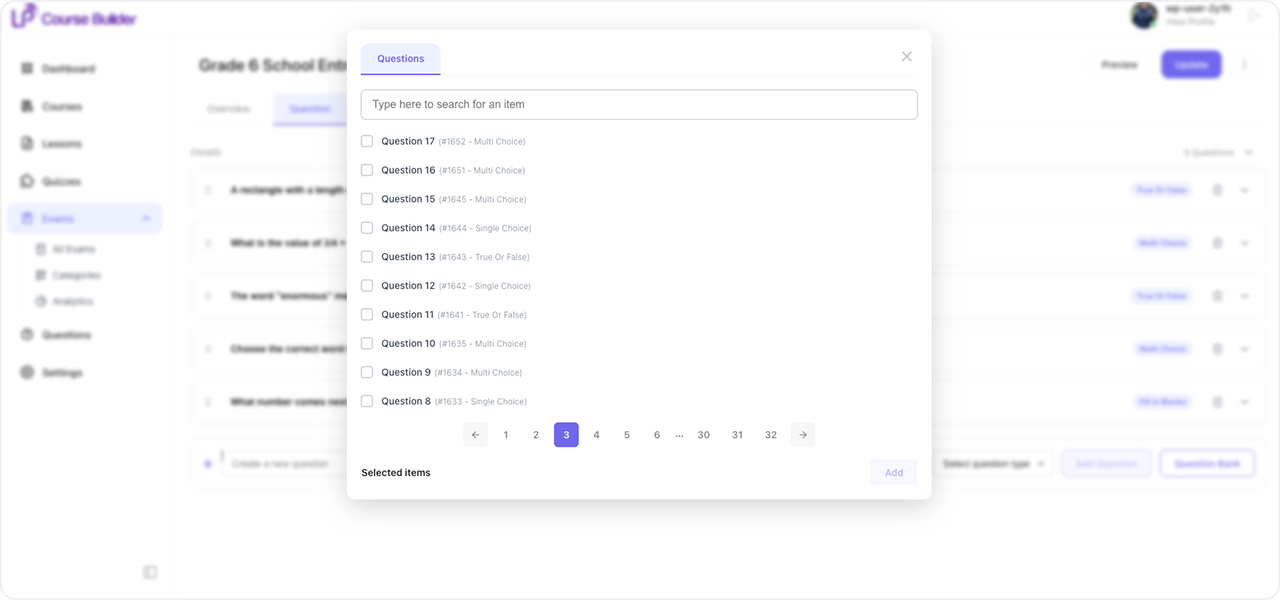1280x600 pixels.
Task: Switch to the Questions tab in dialog
Action: tap(400, 59)
